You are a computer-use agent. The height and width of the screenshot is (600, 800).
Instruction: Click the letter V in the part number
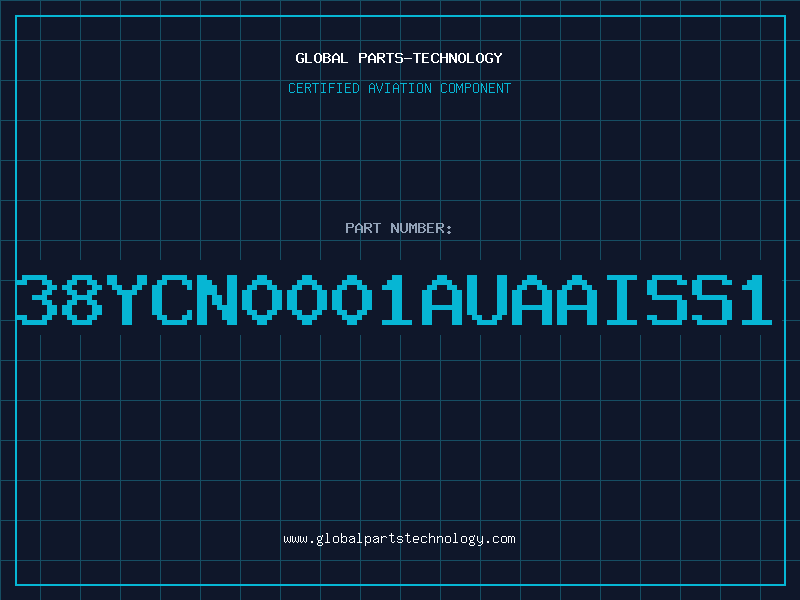pyautogui.click(x=487, y=300)
